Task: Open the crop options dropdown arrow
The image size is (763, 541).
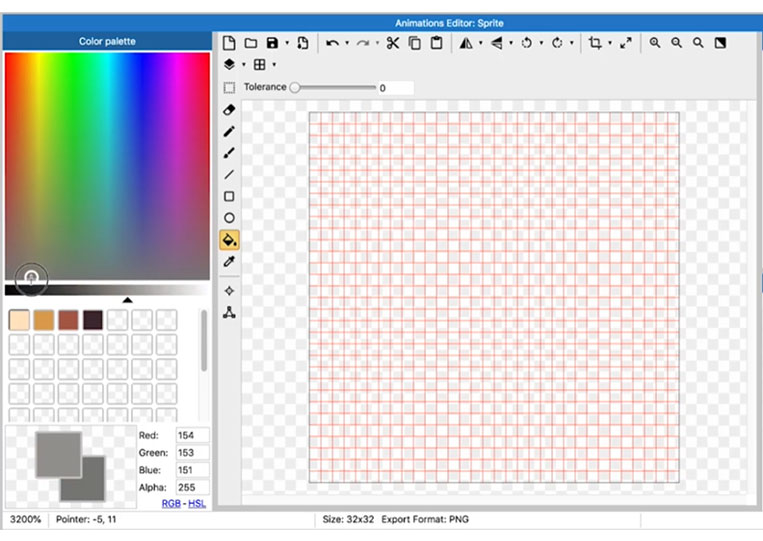Action: (x=610, y=43)
